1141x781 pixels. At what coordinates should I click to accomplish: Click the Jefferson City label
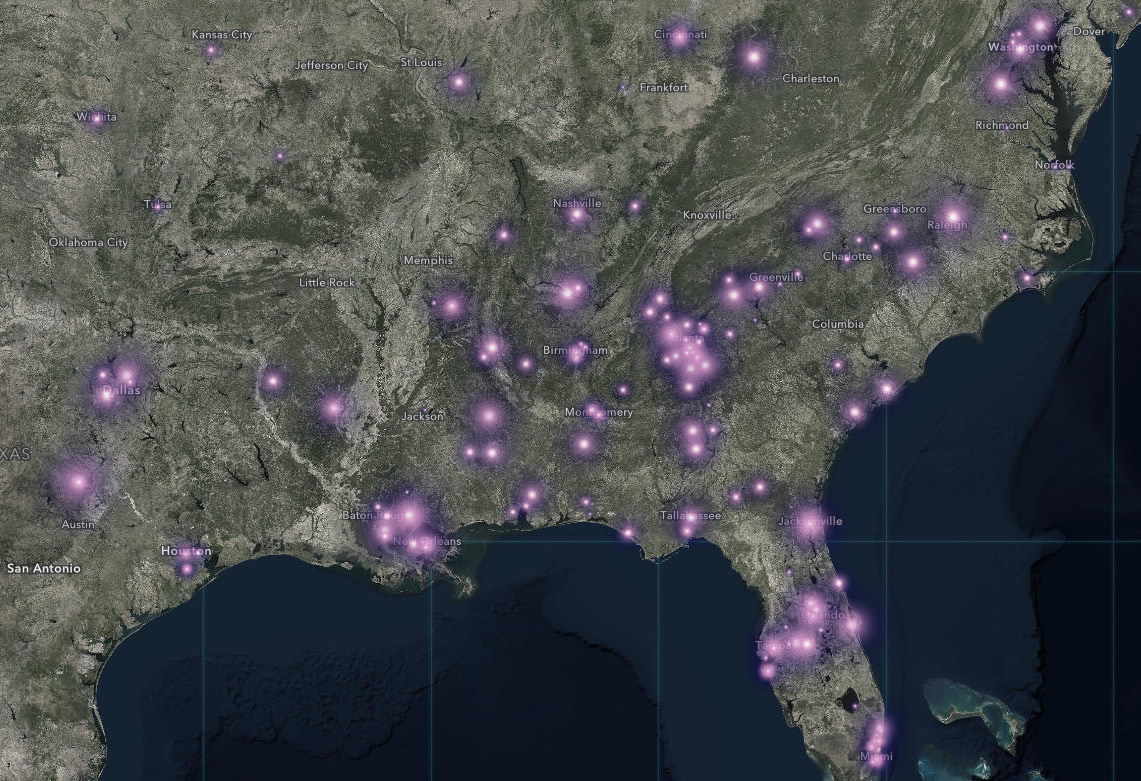[x=331, y=66]
